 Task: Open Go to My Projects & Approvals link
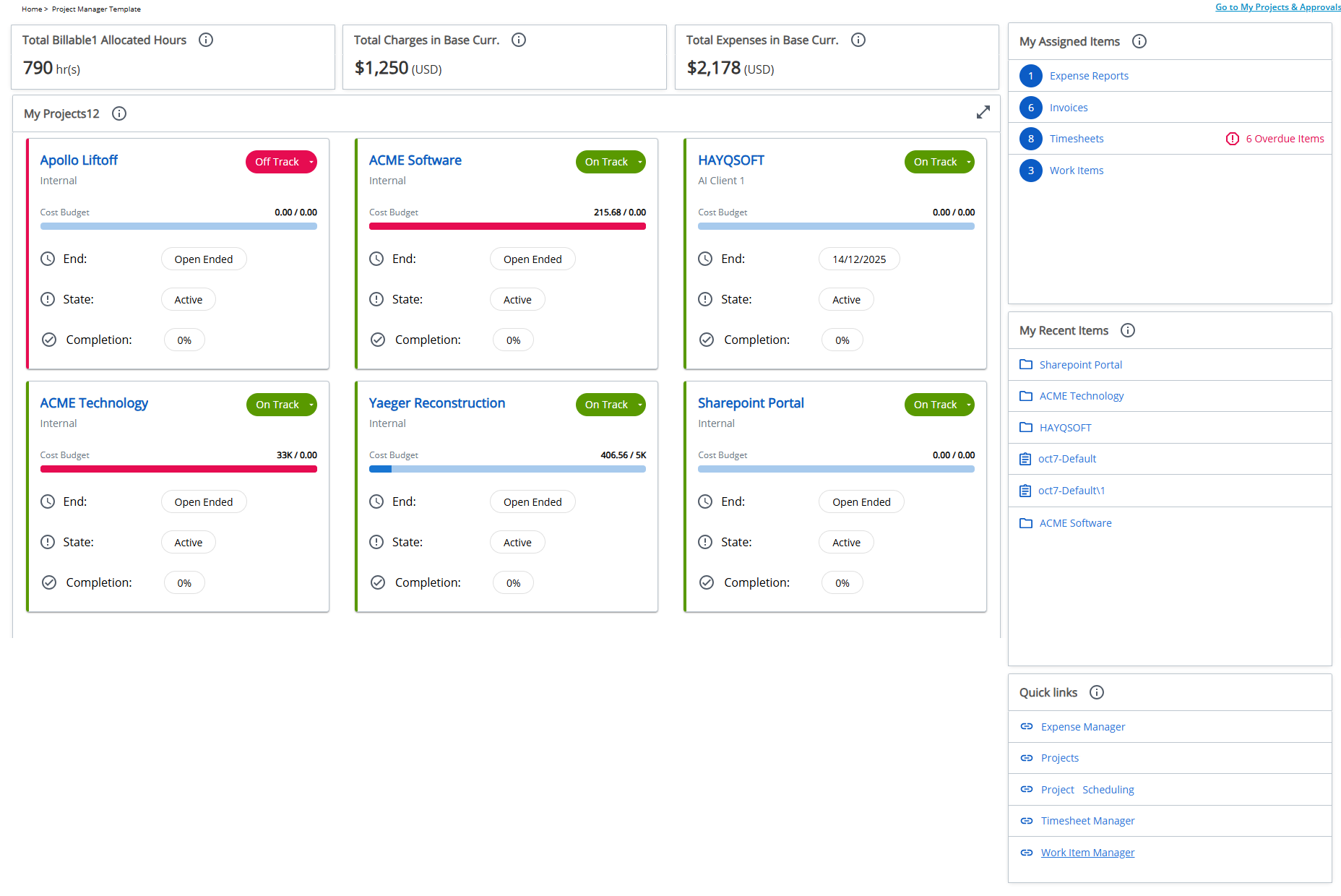pyautogui.click(x=1277, y=7)
